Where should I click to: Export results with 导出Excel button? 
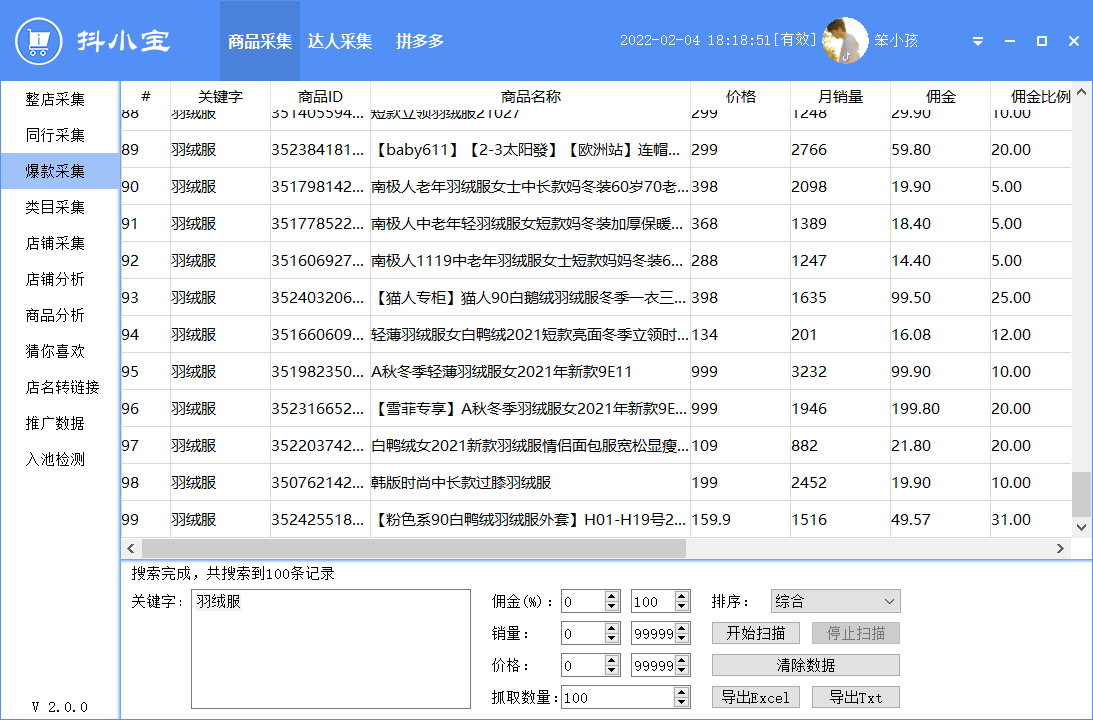[x=756, y=697]
